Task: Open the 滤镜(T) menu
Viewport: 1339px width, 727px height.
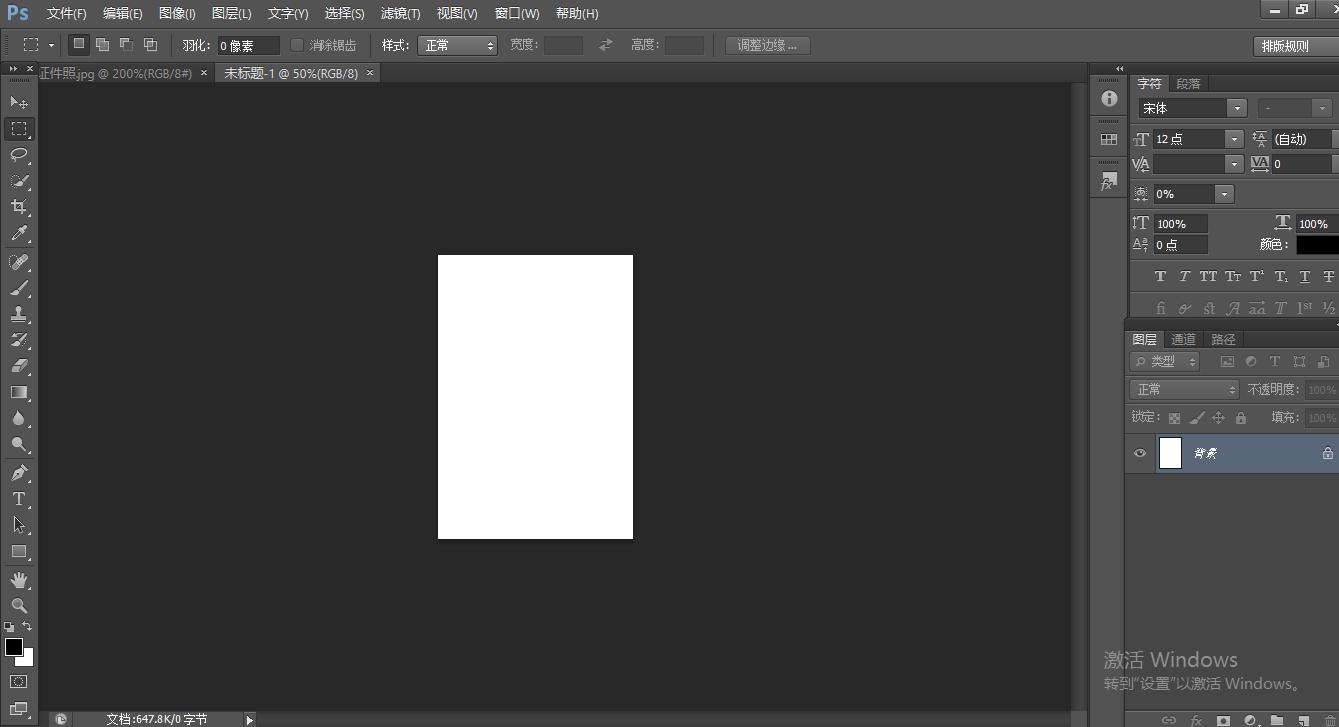Action: [x=400, y=13]
